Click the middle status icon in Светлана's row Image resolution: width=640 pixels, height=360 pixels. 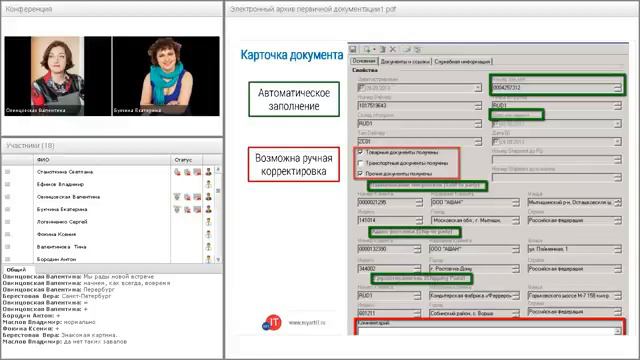187,172
